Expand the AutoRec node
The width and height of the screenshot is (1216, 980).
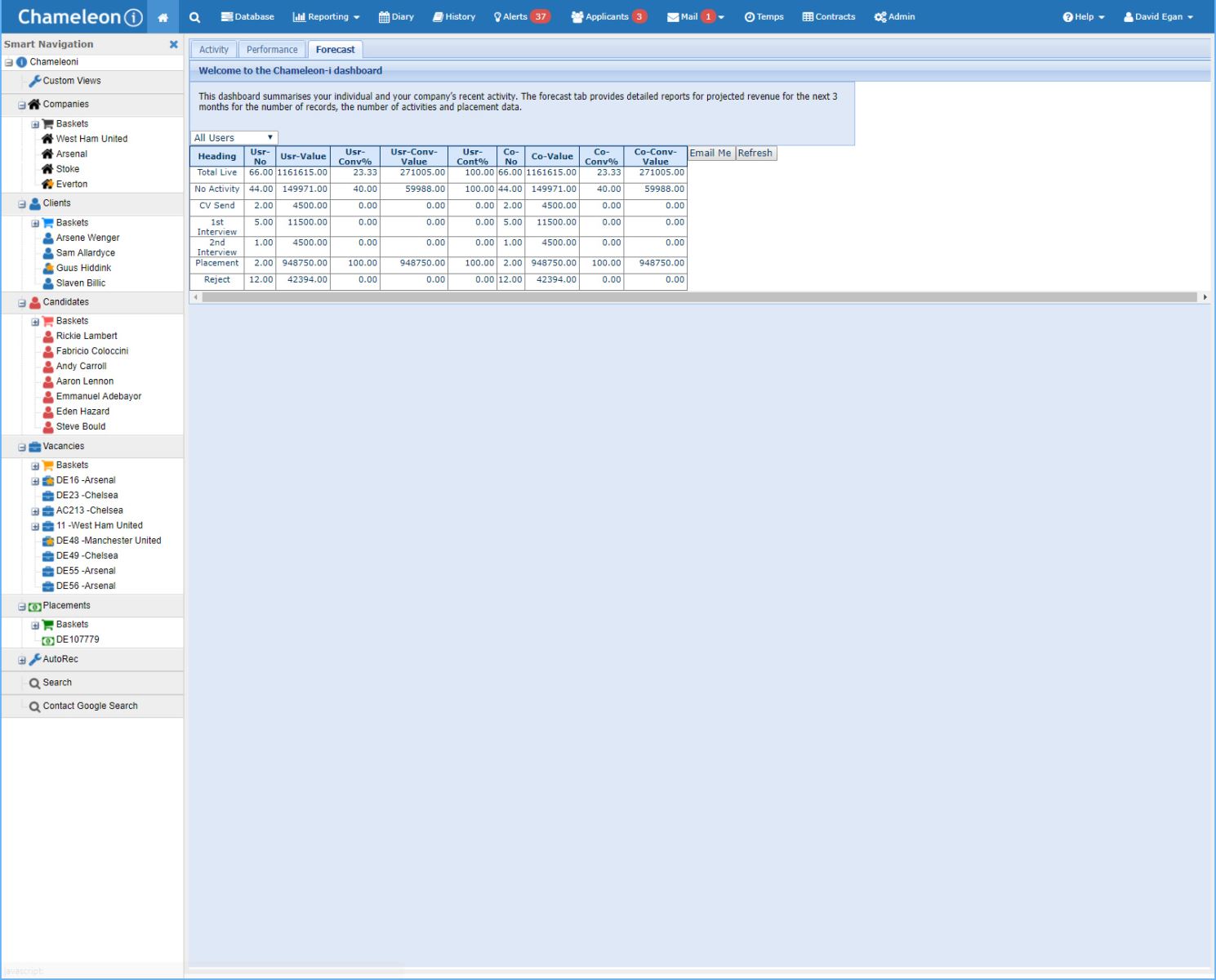click(22, 660)
